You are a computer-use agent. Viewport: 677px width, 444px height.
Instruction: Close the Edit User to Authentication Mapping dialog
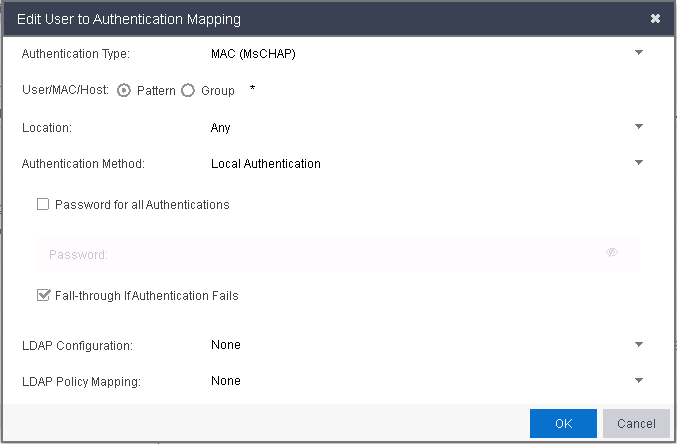click(x=655, y=19)
